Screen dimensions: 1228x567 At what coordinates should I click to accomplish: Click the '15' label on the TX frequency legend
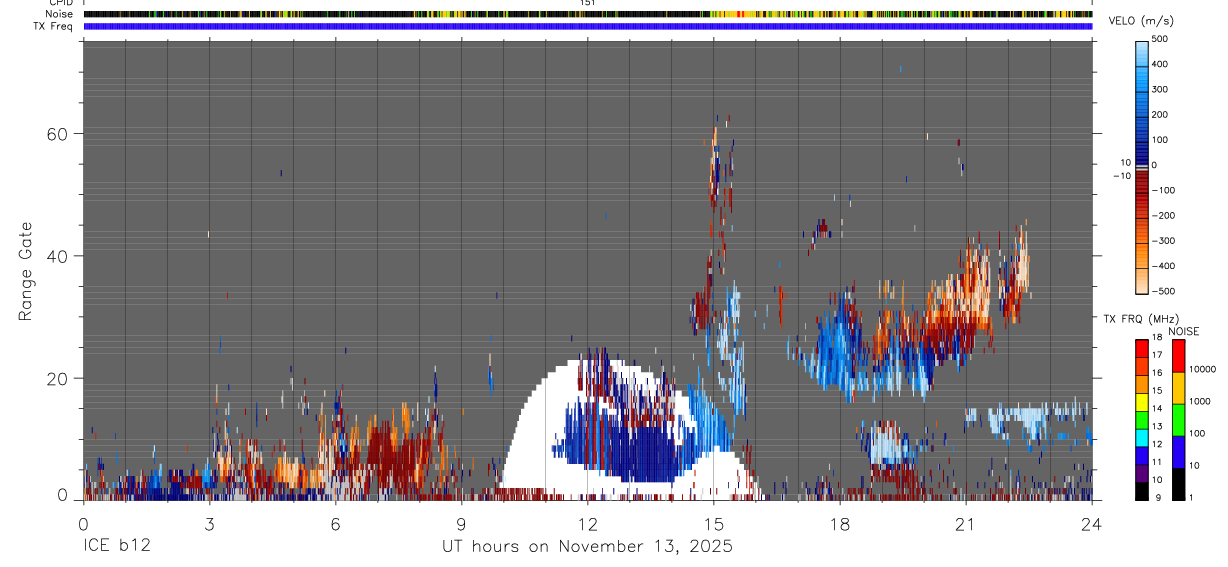click(1157, 391)
